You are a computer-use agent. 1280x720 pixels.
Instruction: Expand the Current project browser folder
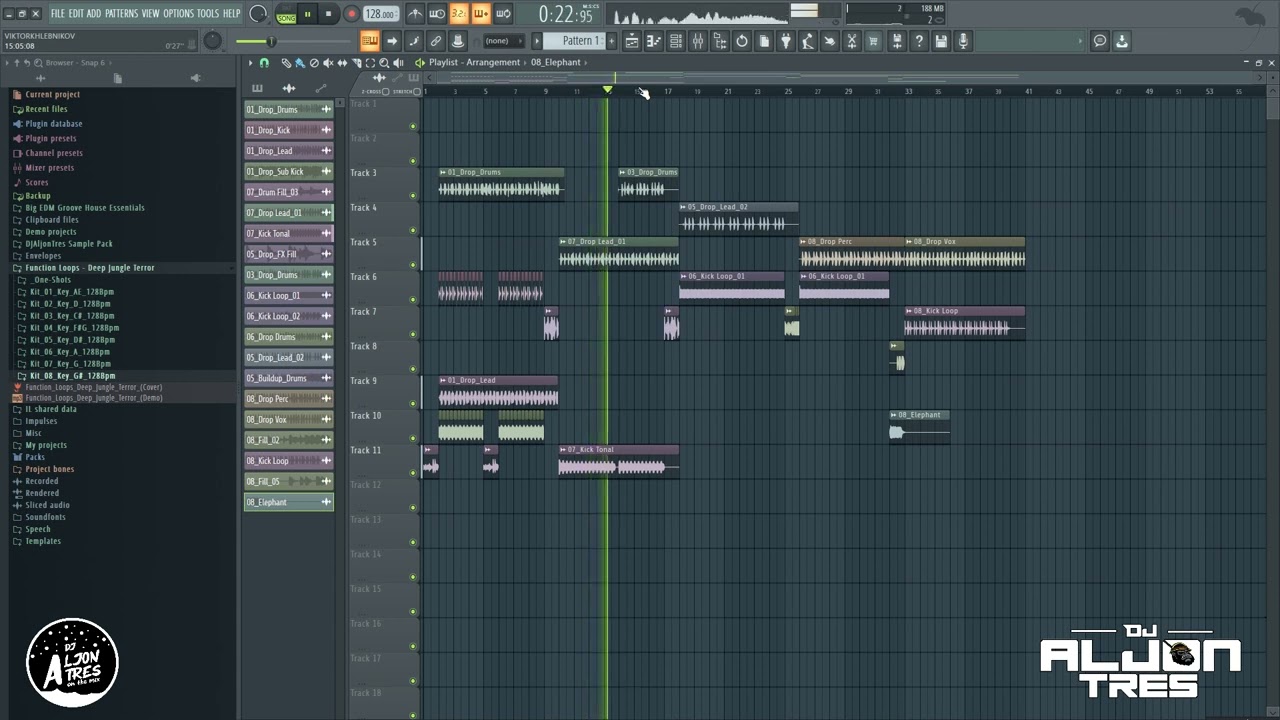click(x=52, y=95)
